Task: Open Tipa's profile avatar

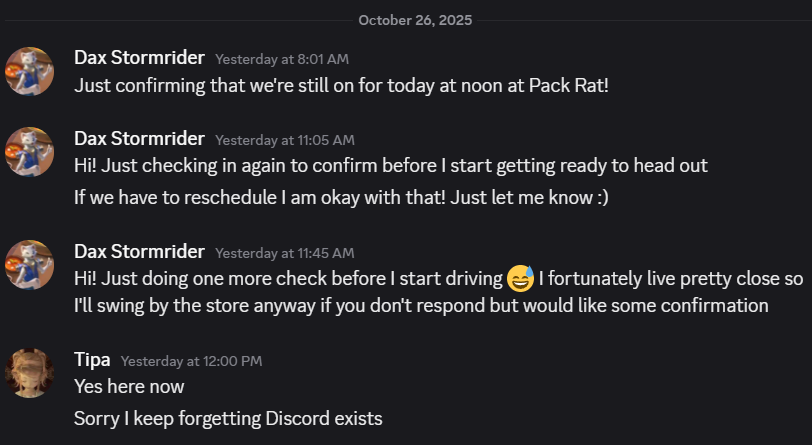Action: (x=29, y=373)
